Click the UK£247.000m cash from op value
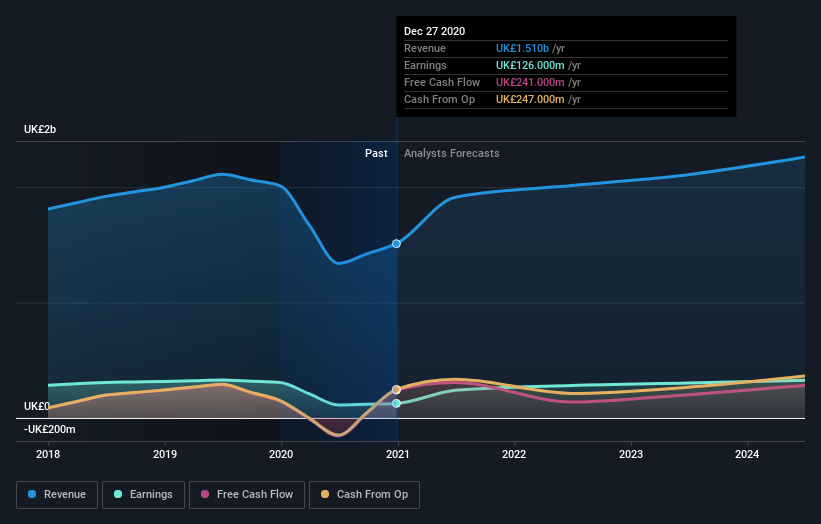This screenshot has height=524, width=821. [530, 99]
